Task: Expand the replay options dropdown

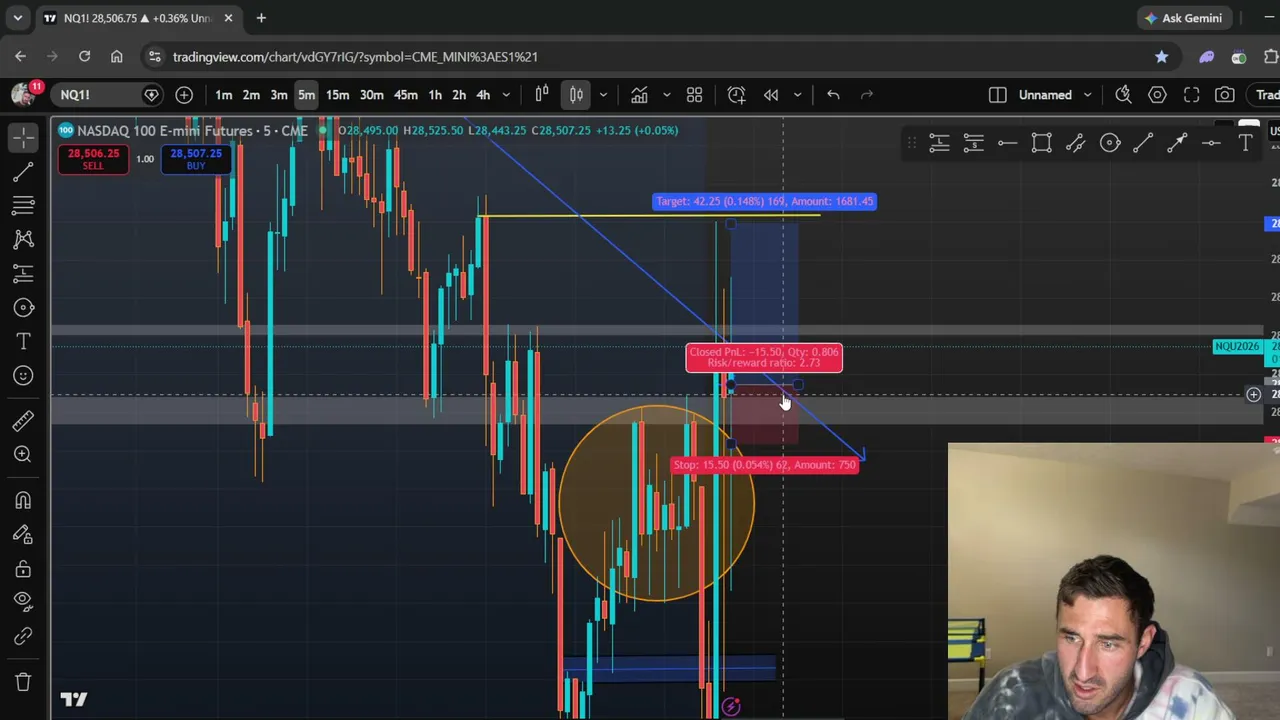Action: point(797,95)
